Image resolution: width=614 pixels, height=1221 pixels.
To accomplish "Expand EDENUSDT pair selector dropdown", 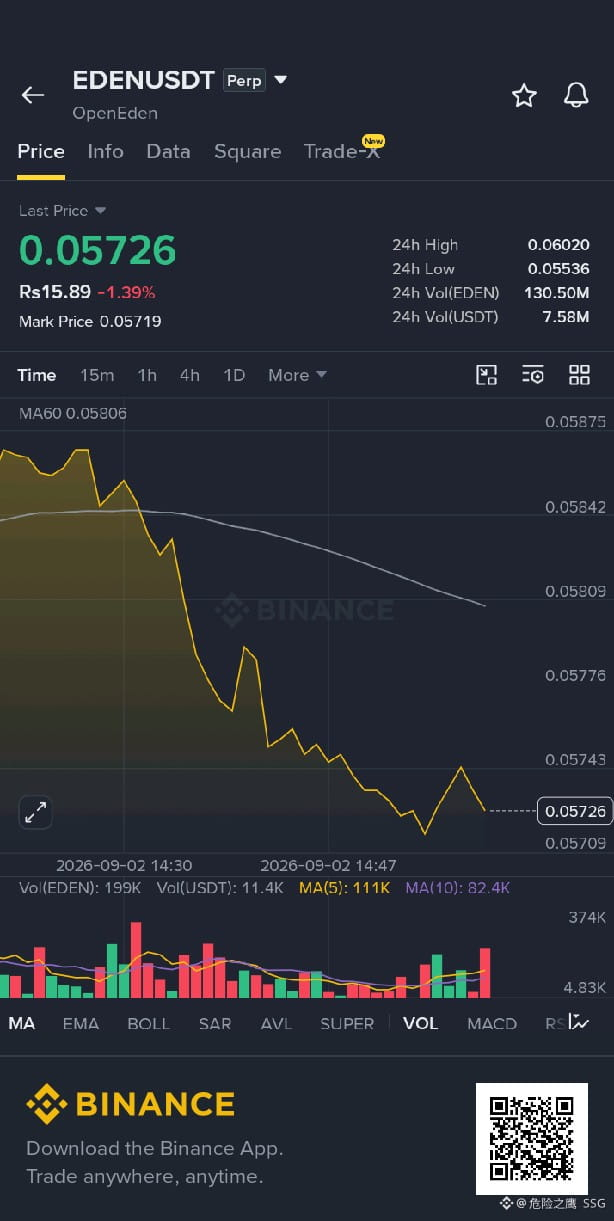I will 281,80.
